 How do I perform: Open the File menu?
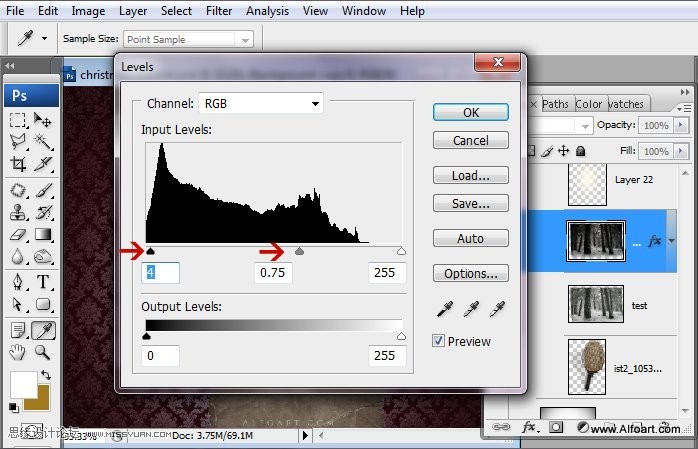pyautogui.click(x=15, y=11)
